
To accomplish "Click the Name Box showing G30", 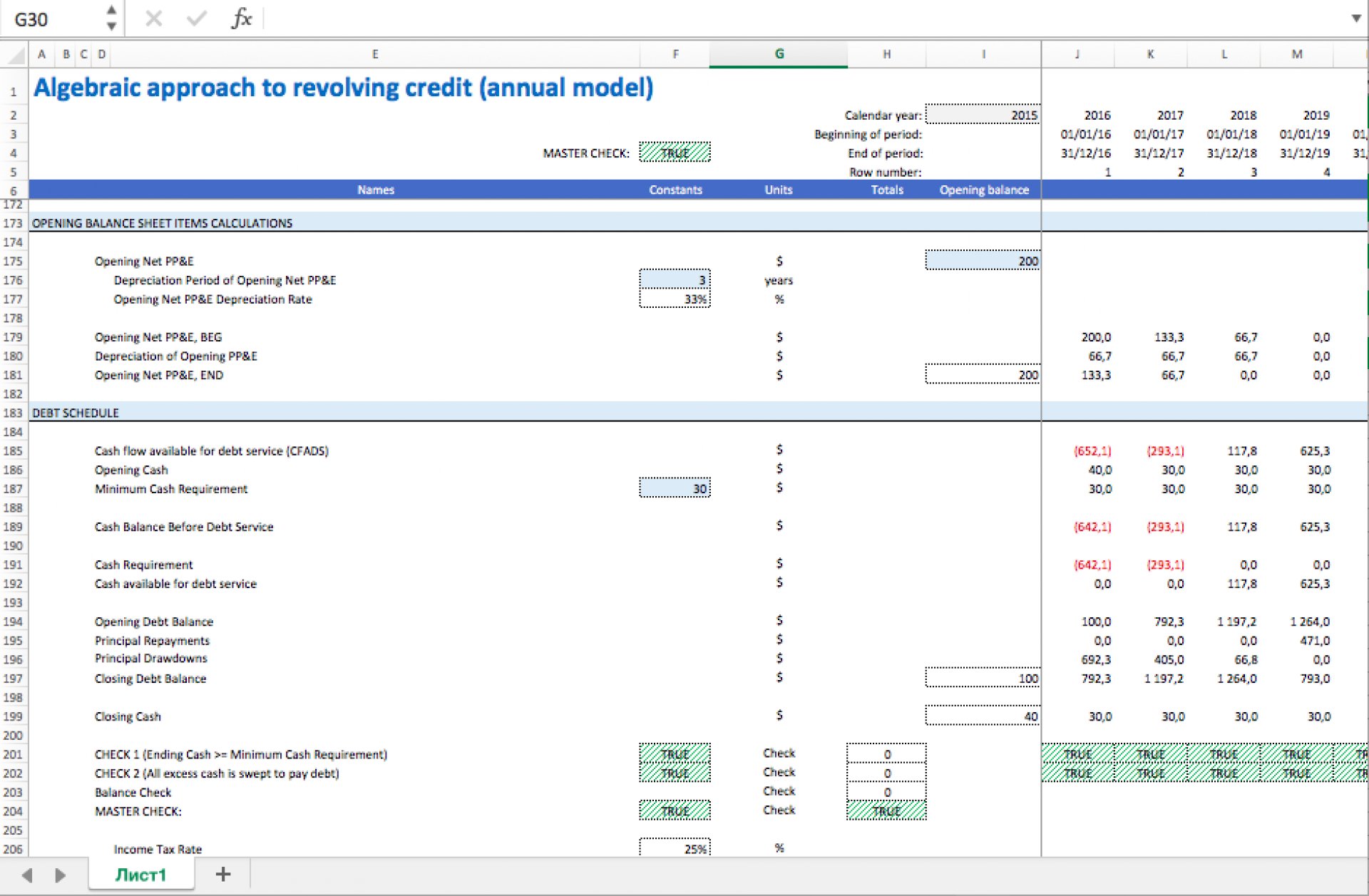I will click(x=53, y=19).
